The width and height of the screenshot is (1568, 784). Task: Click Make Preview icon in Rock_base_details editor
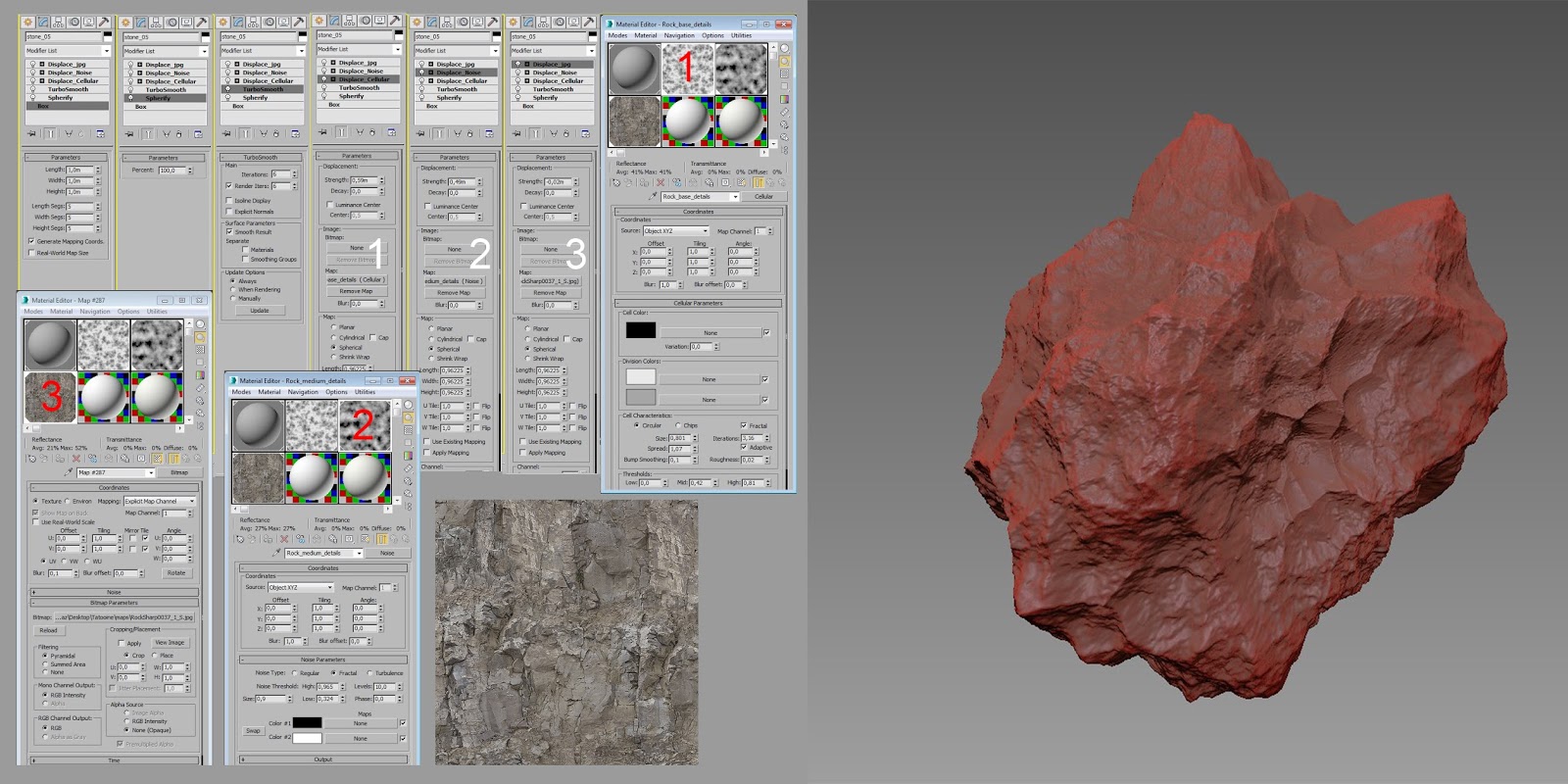click(x=784, y=112)
